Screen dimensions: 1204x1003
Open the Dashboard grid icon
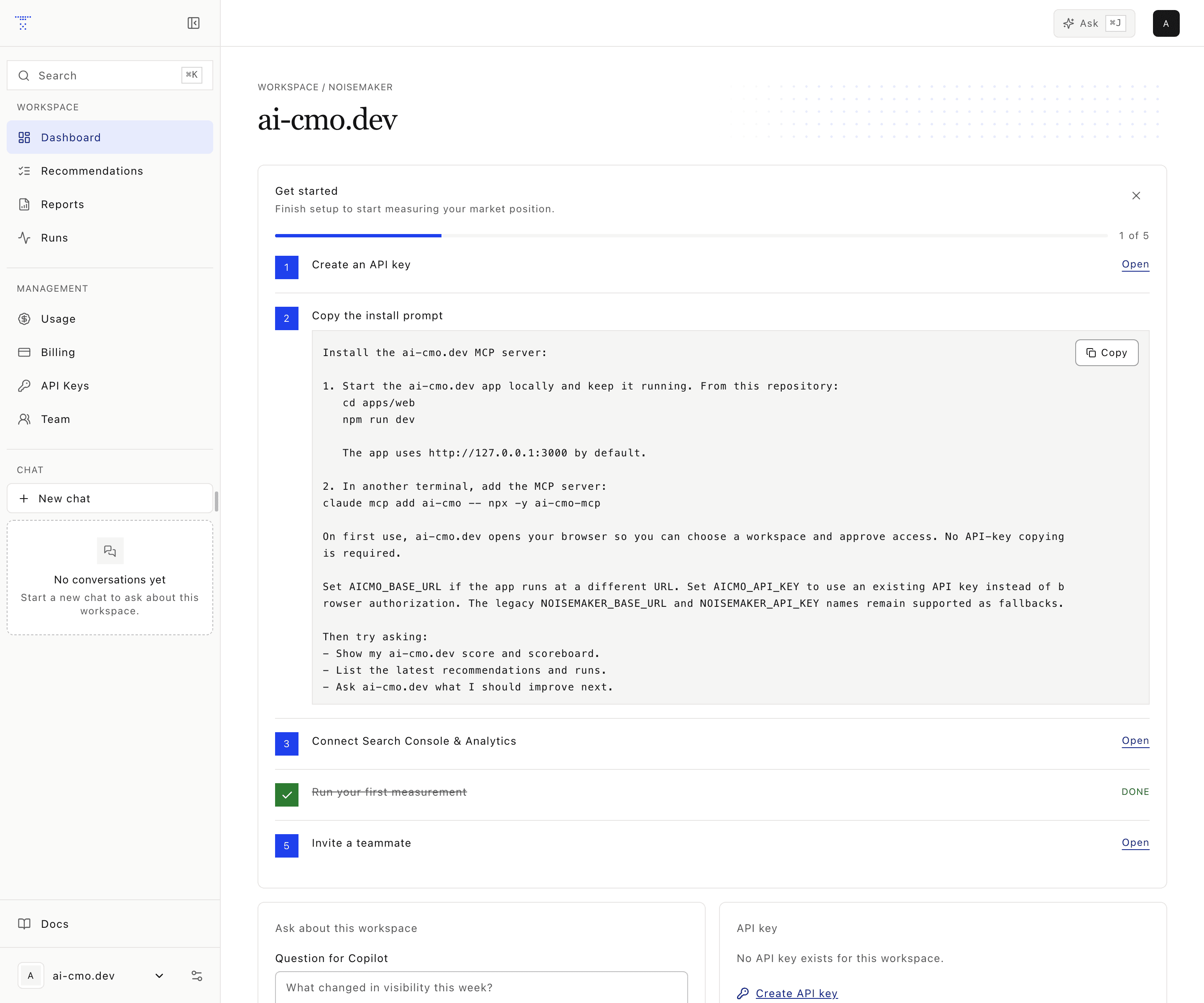[24, 137]
